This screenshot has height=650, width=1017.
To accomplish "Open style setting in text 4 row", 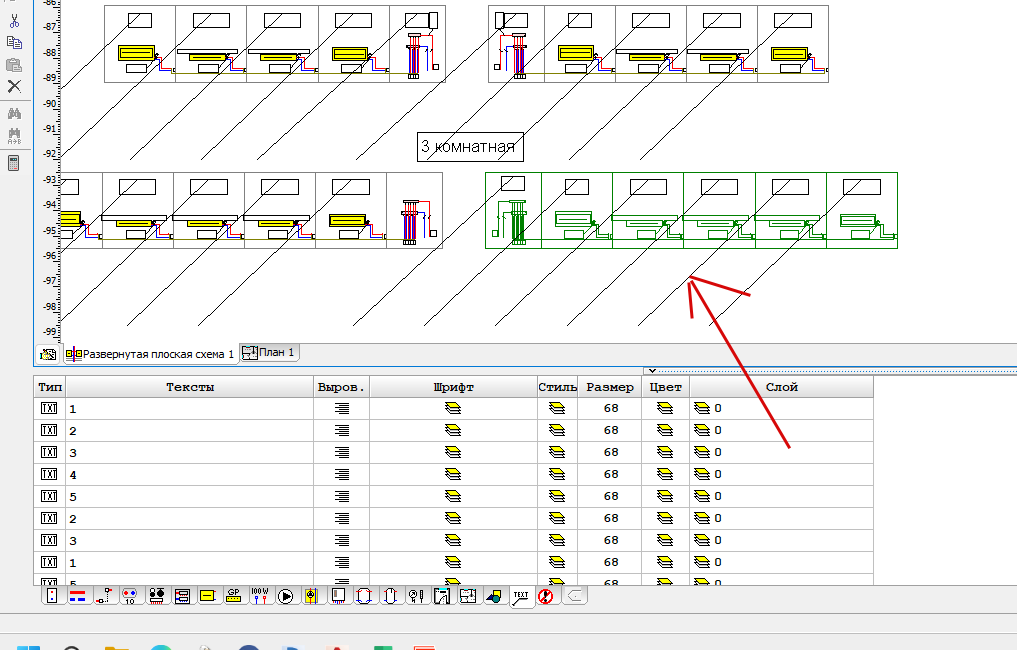I will pyautogui.click(x=557, y=475).
